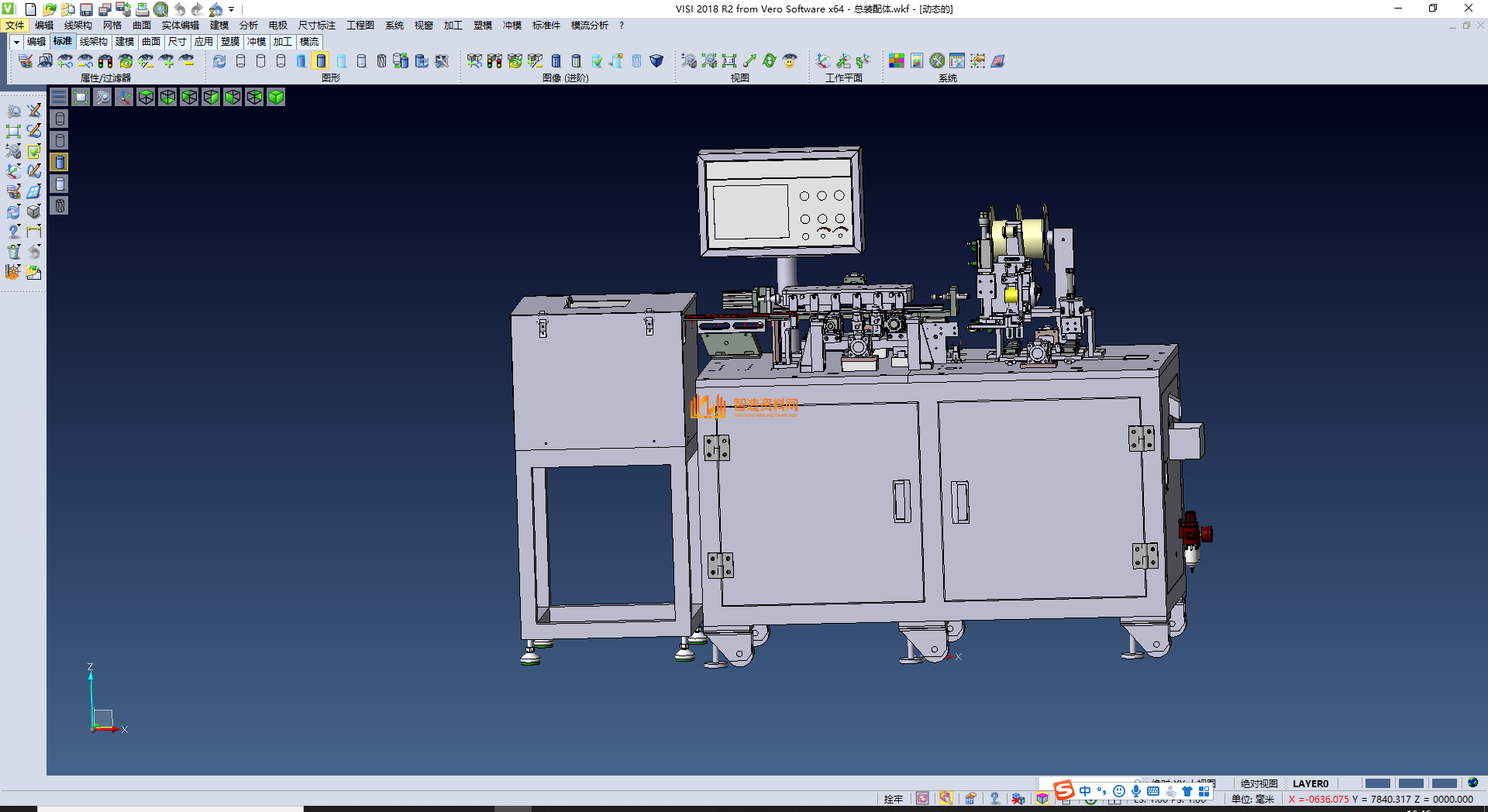This screenshot has width=1488, height=812.
Task: Toggle the active shading mode in left strip
Action: coord(60,162)
